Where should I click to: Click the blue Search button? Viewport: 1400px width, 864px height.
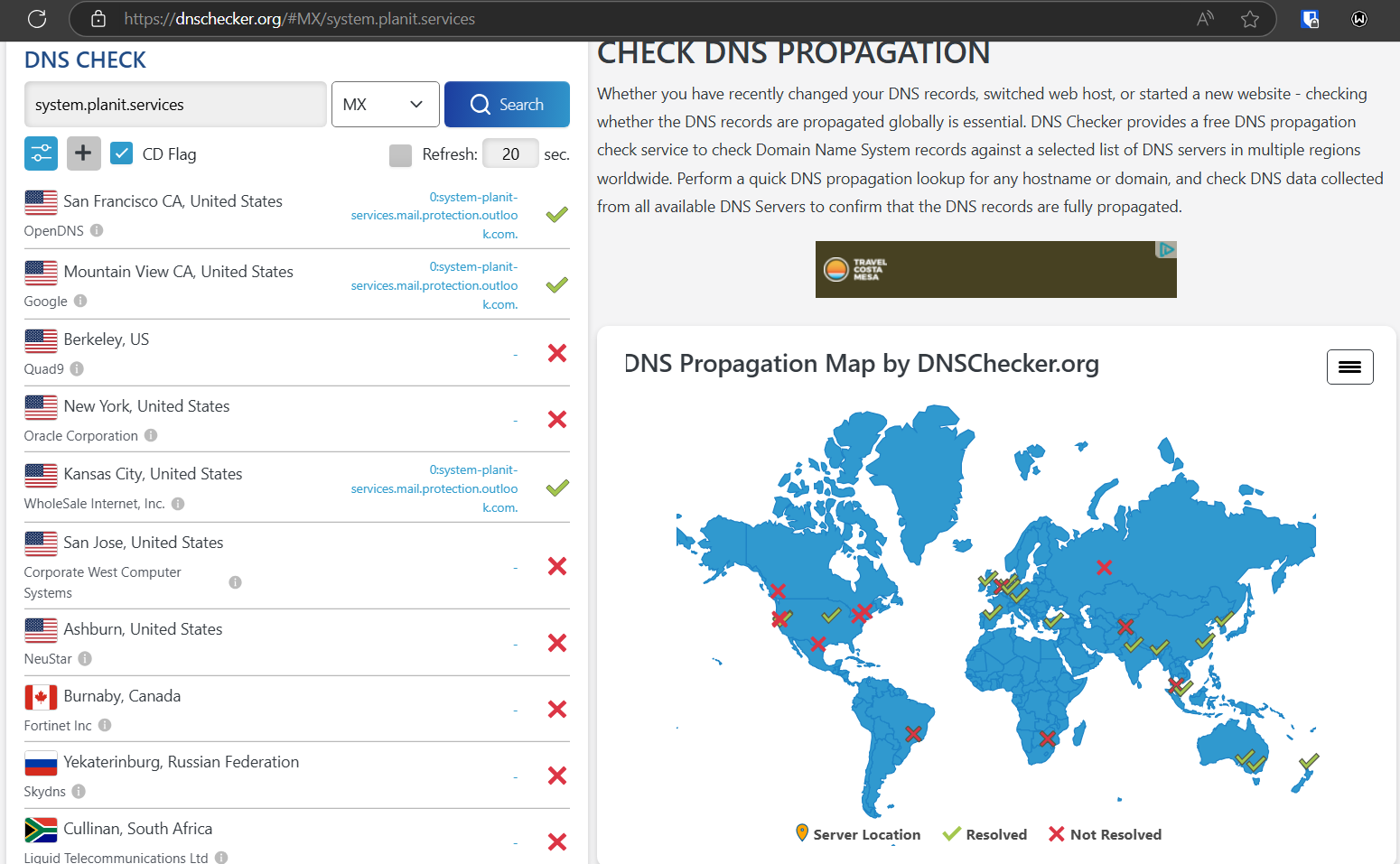pos(507,105)
